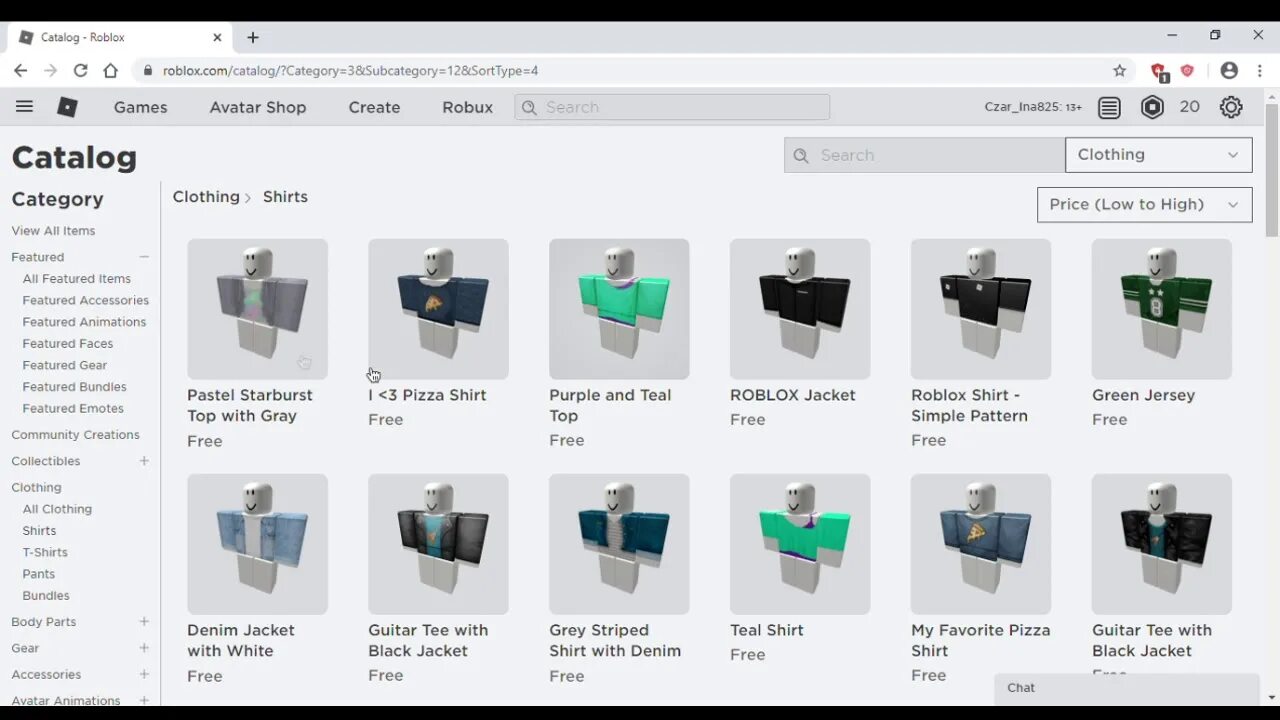
Task: Click View All Items link
Action: (53, 231)
